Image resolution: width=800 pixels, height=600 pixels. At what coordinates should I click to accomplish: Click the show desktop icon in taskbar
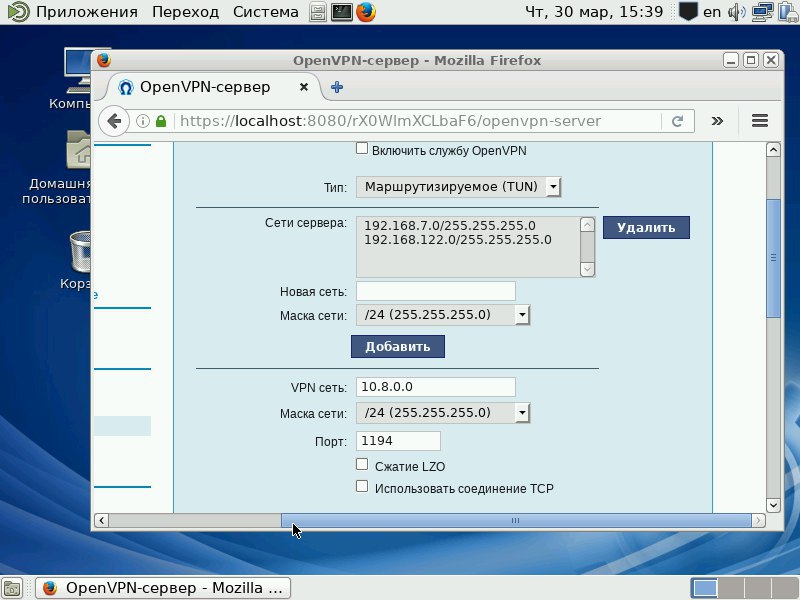coord(12,588)
